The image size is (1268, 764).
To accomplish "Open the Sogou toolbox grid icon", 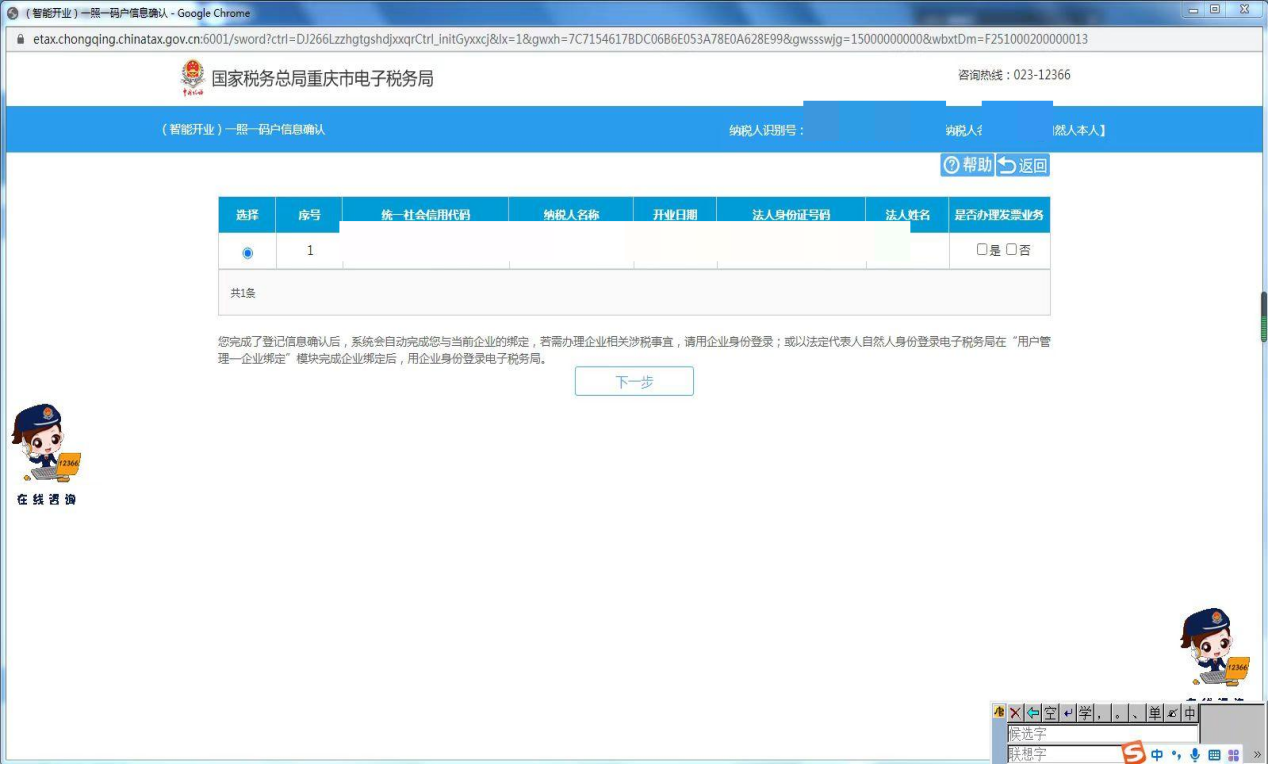I will 1233,755.
